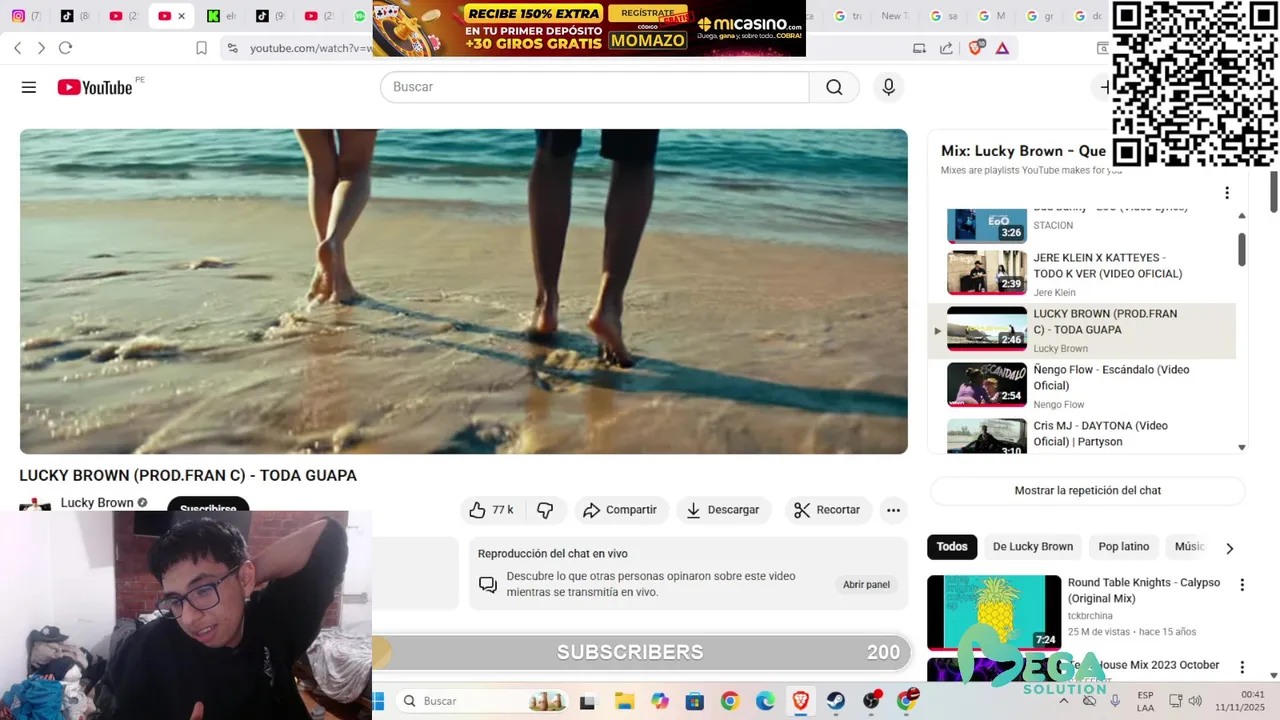
Task: Open volume control in system tray
Action: [1195, 701]
